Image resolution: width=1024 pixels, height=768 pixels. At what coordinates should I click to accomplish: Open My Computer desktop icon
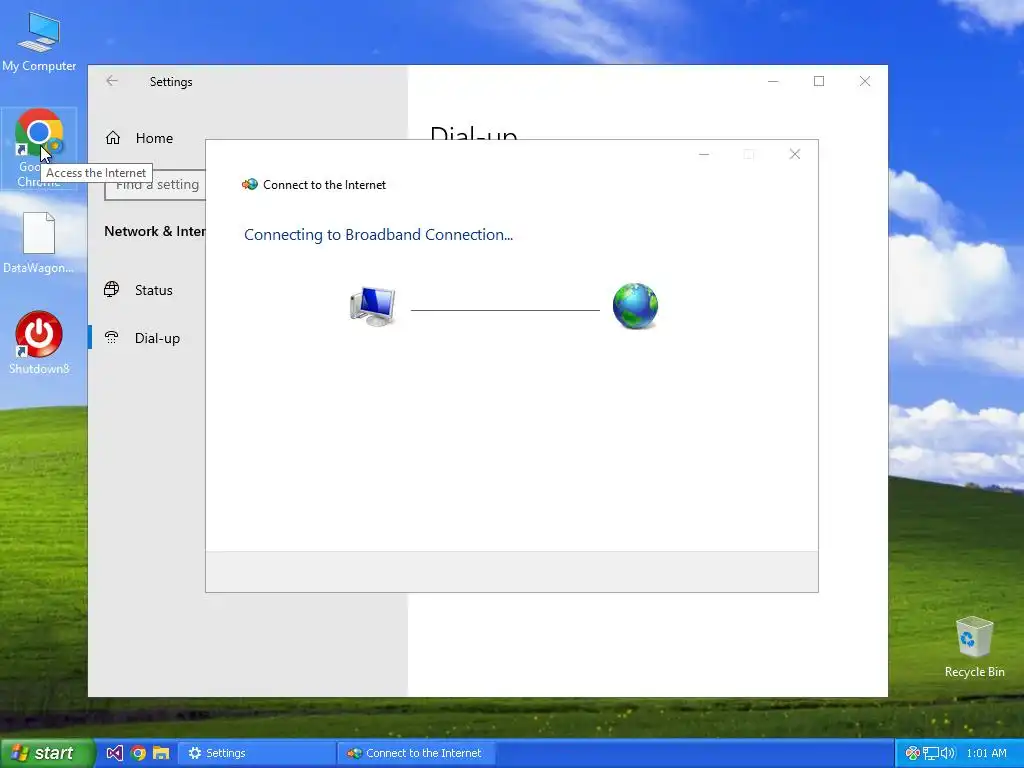39,42
